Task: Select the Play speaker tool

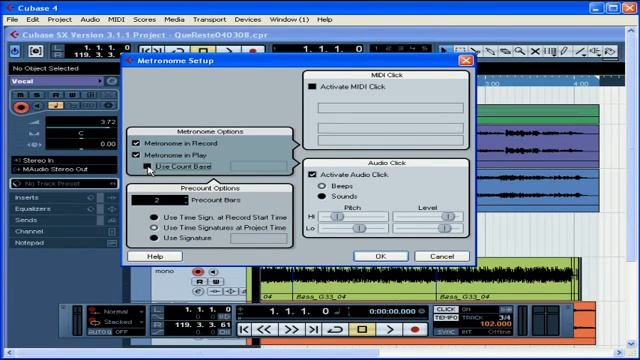Action: coord(595,51)
